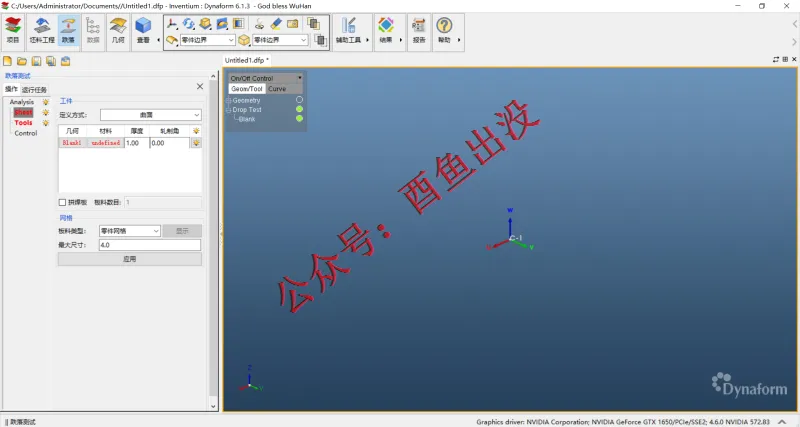Enable the 拼焊板 tailor-welded blank checkbox

coord(62,203)
